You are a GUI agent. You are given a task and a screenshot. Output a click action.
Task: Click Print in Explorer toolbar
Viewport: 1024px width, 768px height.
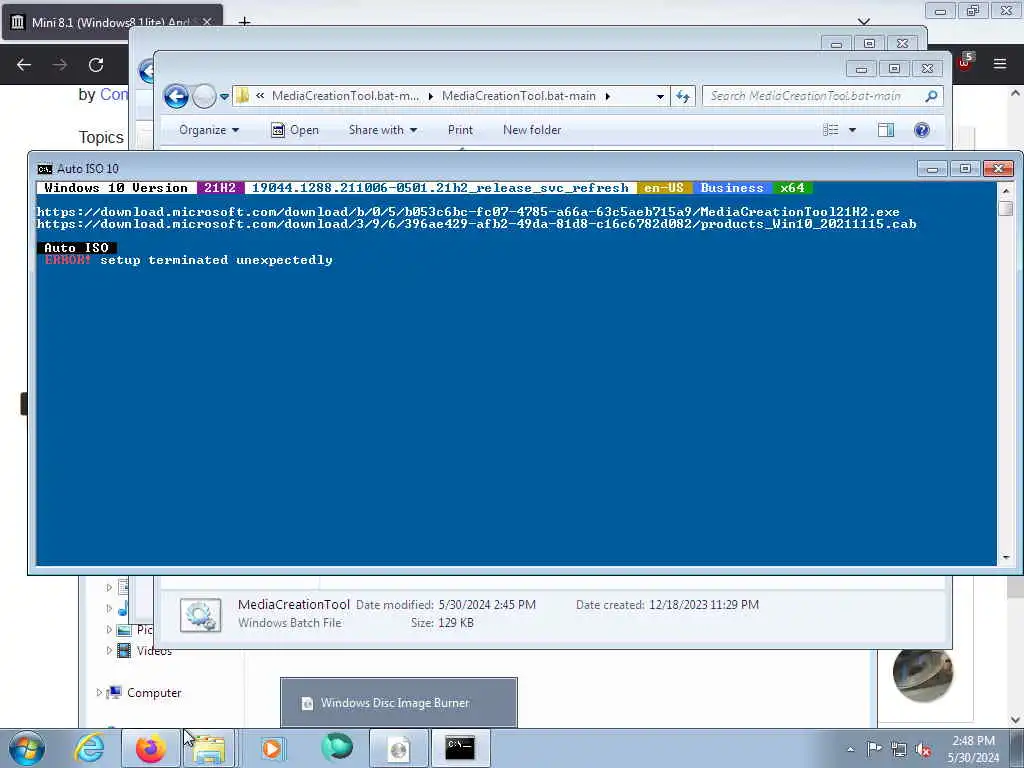click(x=460, y=130)
